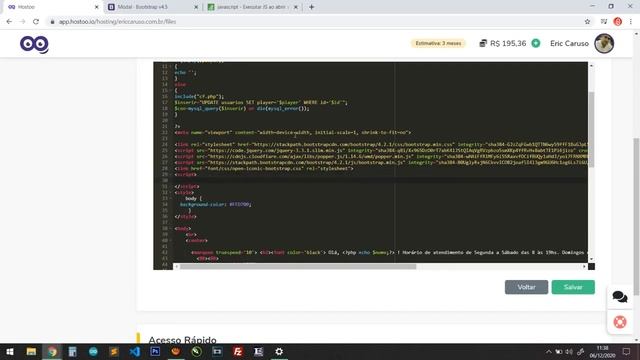Click the include("cf.php") line

pyautogui.click(x=199, y=96)
